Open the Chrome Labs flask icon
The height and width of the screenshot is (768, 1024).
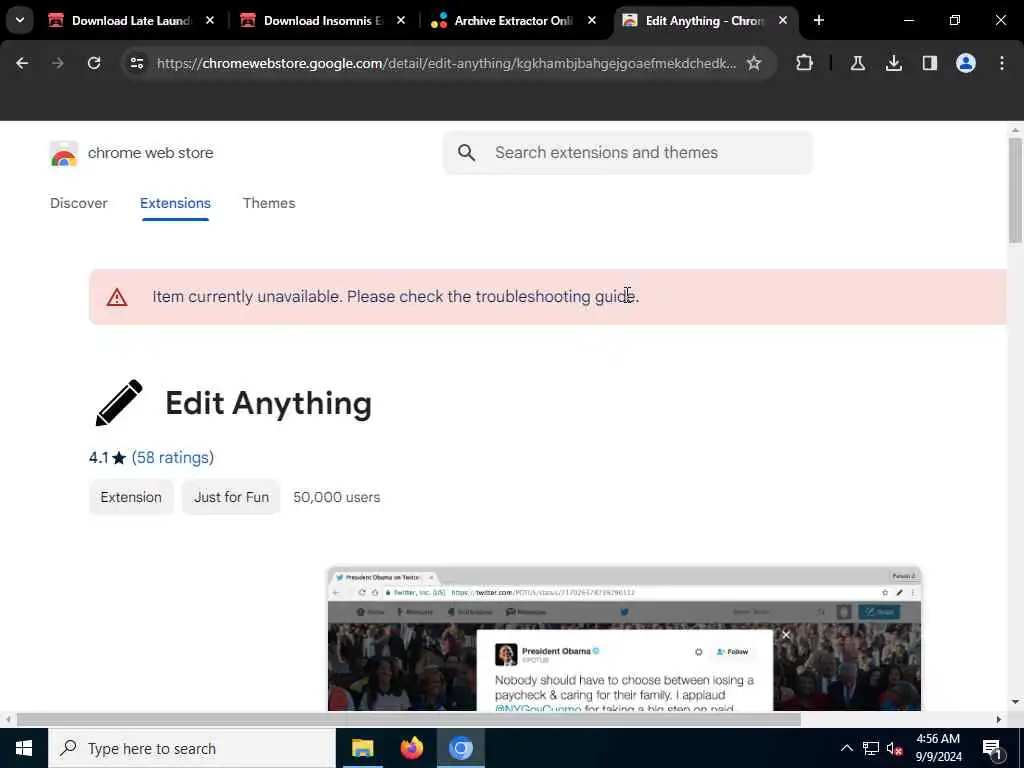(857, 63)
